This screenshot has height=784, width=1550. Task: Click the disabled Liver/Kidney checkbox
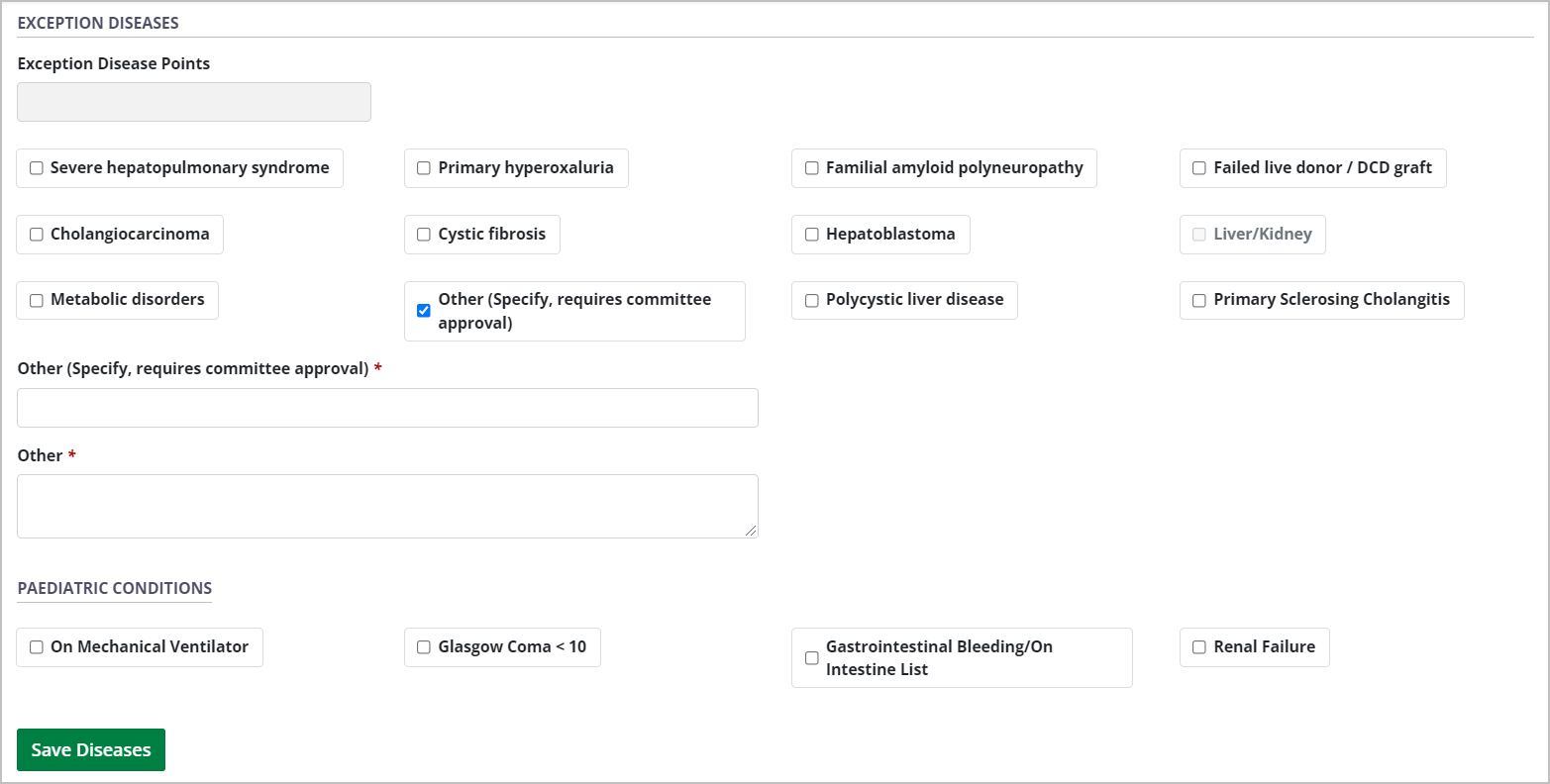coord(1198,234)
